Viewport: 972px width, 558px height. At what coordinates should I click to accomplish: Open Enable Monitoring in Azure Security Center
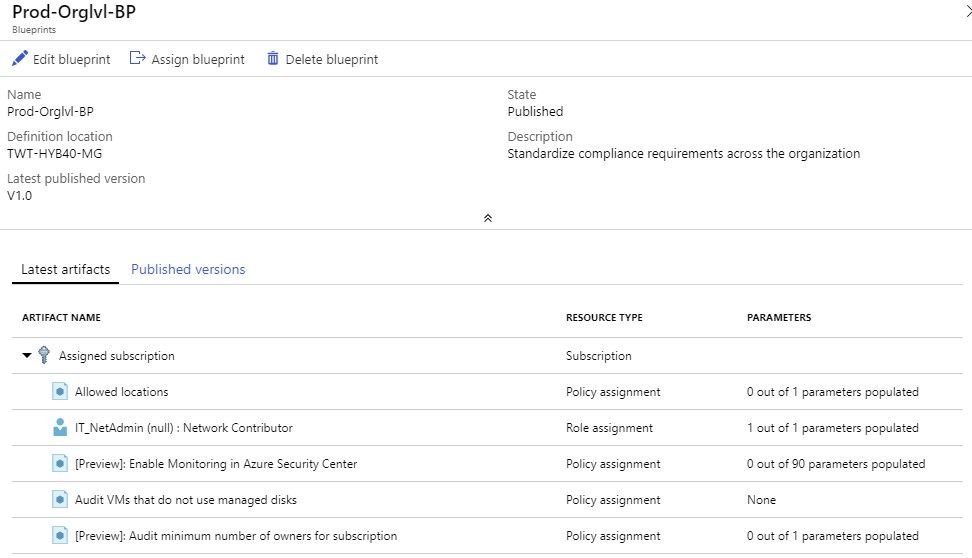click(x=215, y=464)
